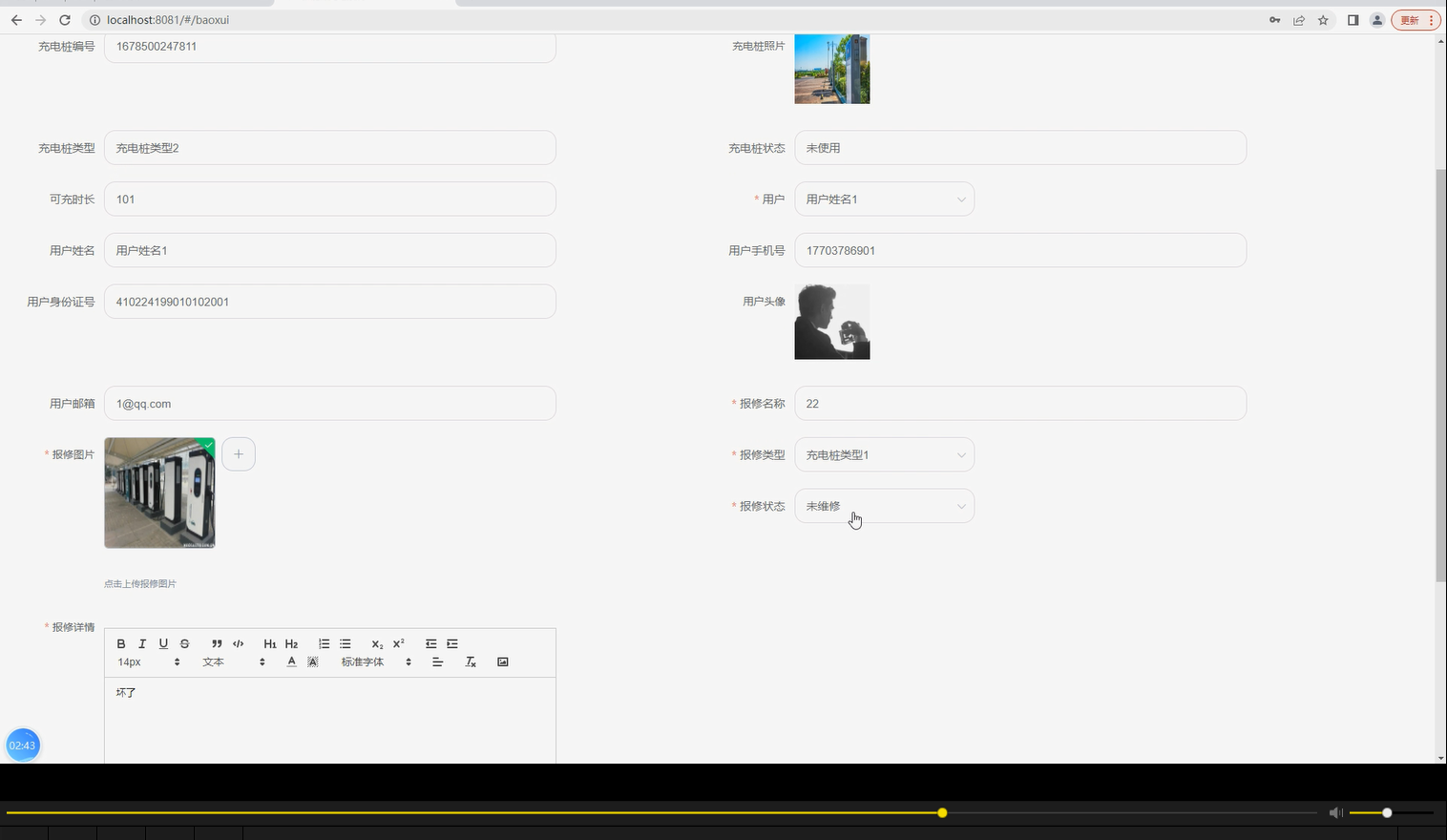Mute the video using the speaker icon
The height and width of the screenshot is (840, 1447).
click(1335, 812)
